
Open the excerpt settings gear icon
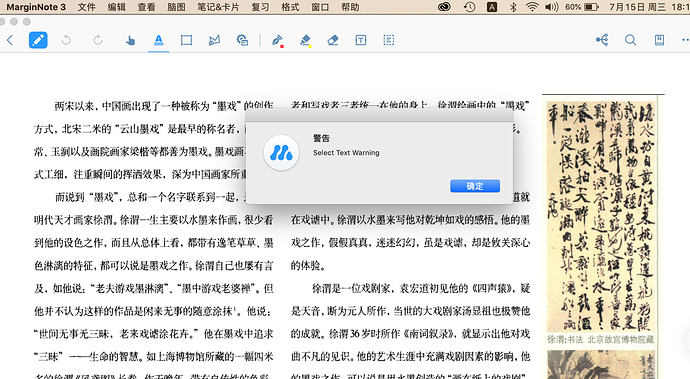coord(242,40)
